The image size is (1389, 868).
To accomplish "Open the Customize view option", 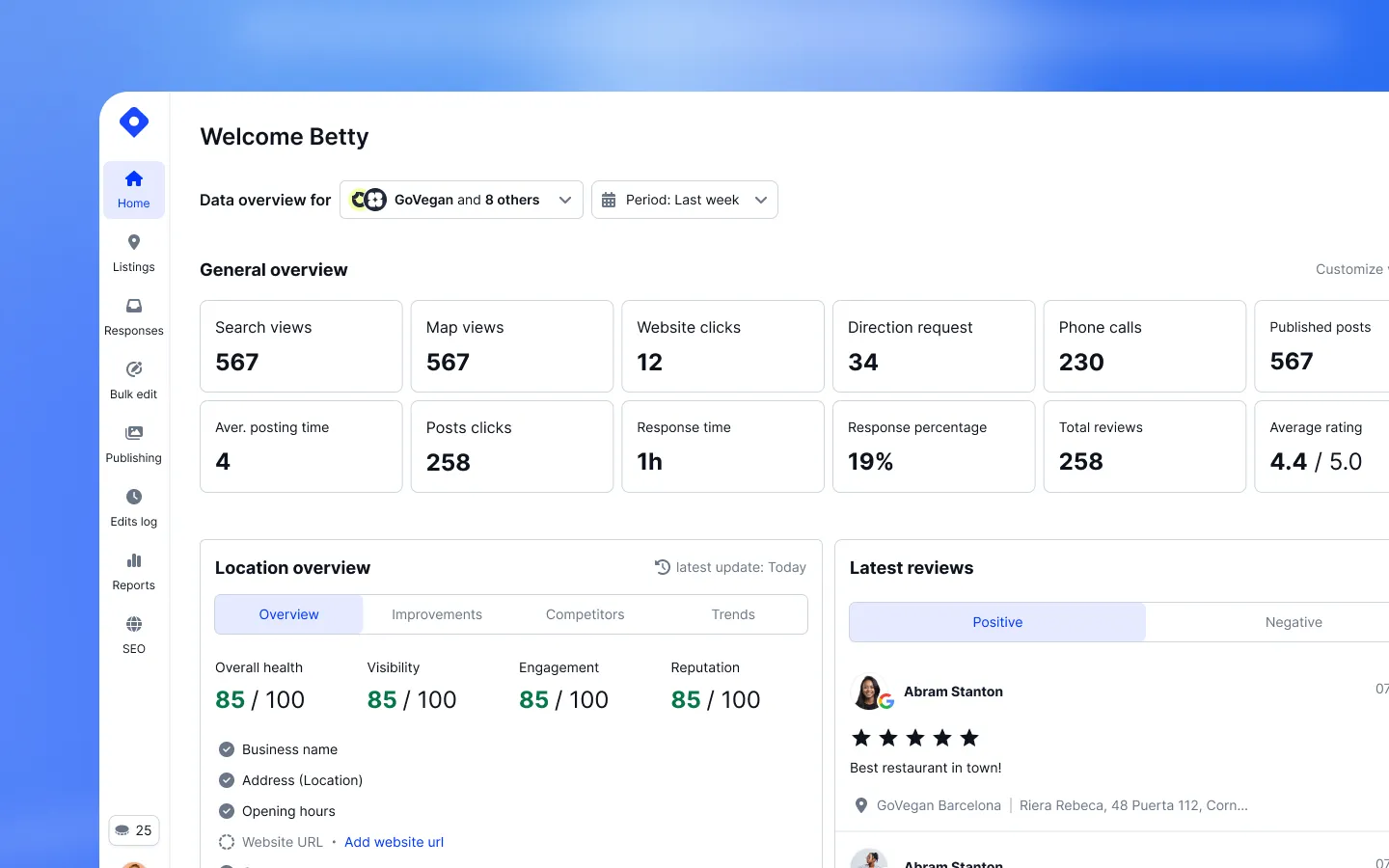I will pyautogui.click(x=1349, y=269).
